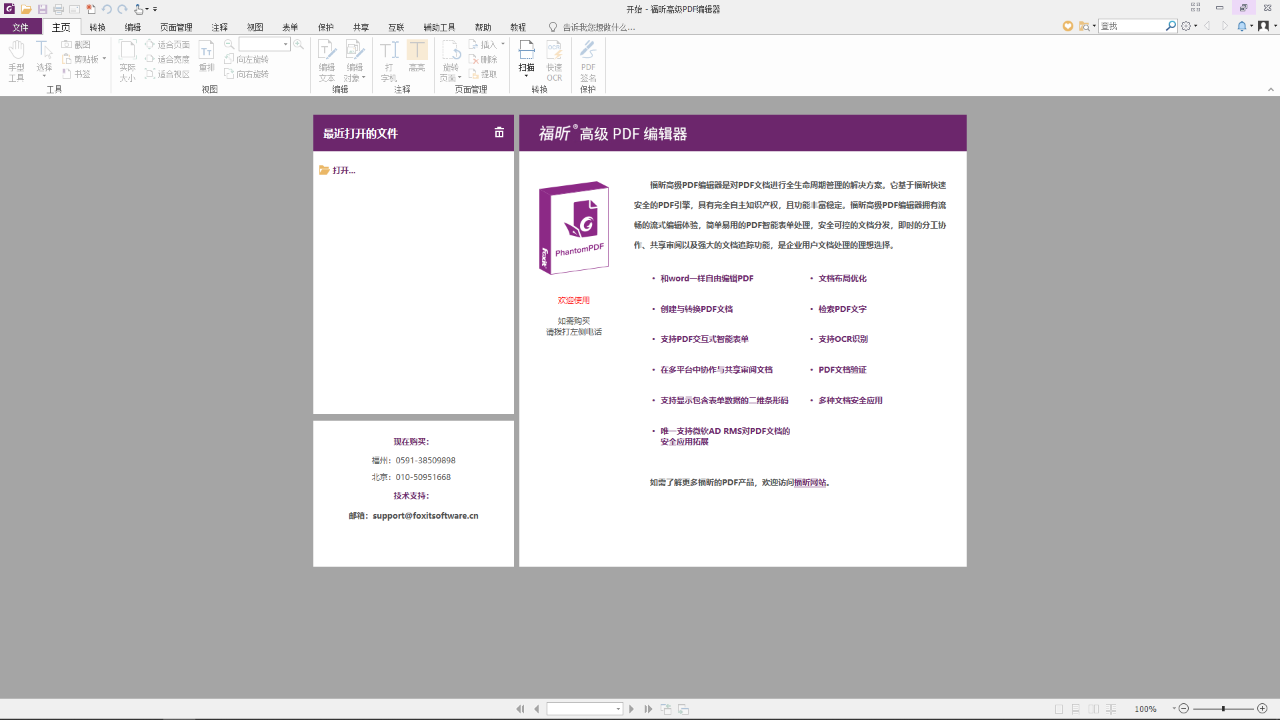Choose Fit Width (适合宽度)
Screen dimensions: 1280x720
point(167,59)
